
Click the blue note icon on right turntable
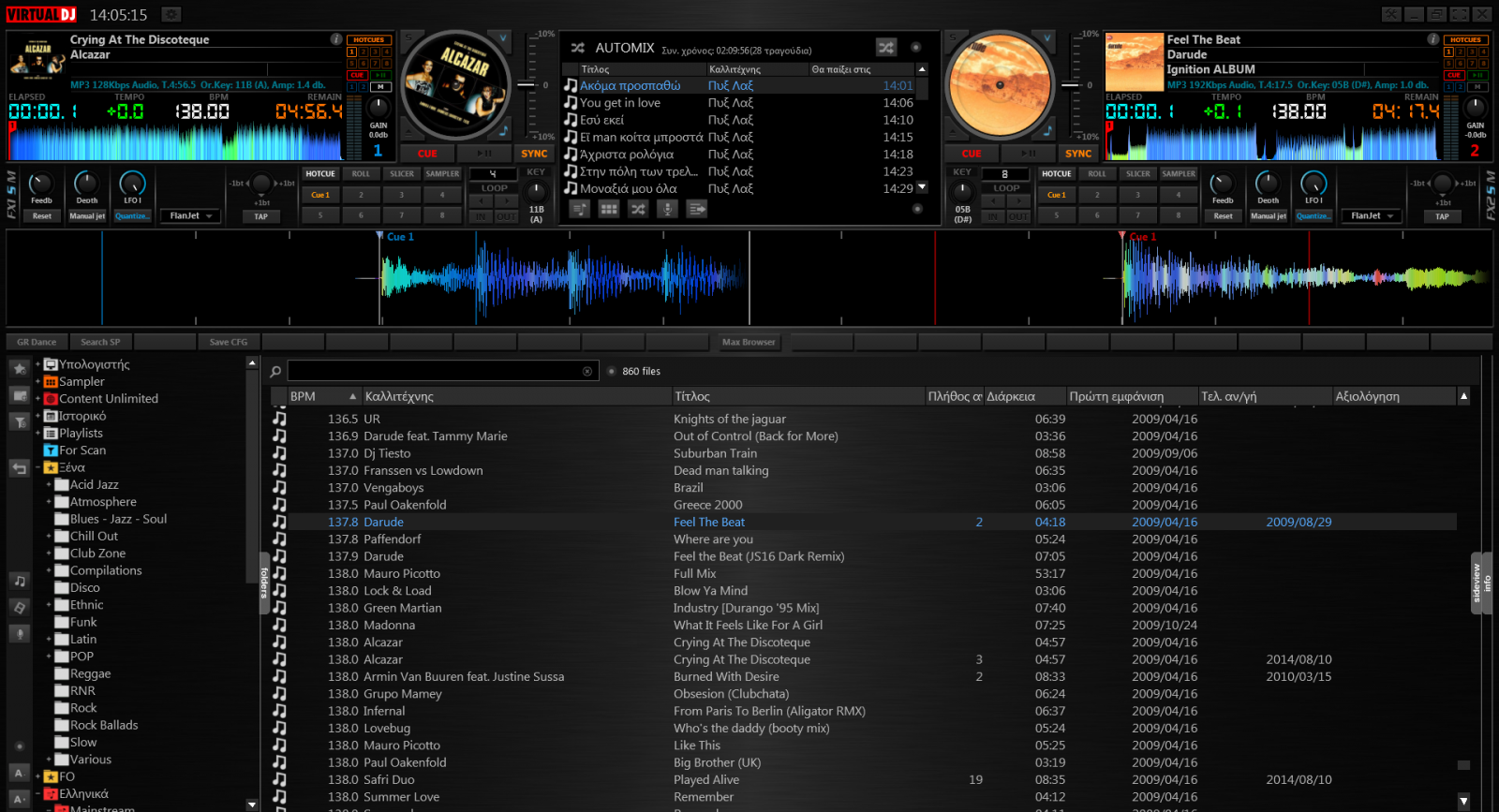pyautogui.click(x=1046, y=130)
